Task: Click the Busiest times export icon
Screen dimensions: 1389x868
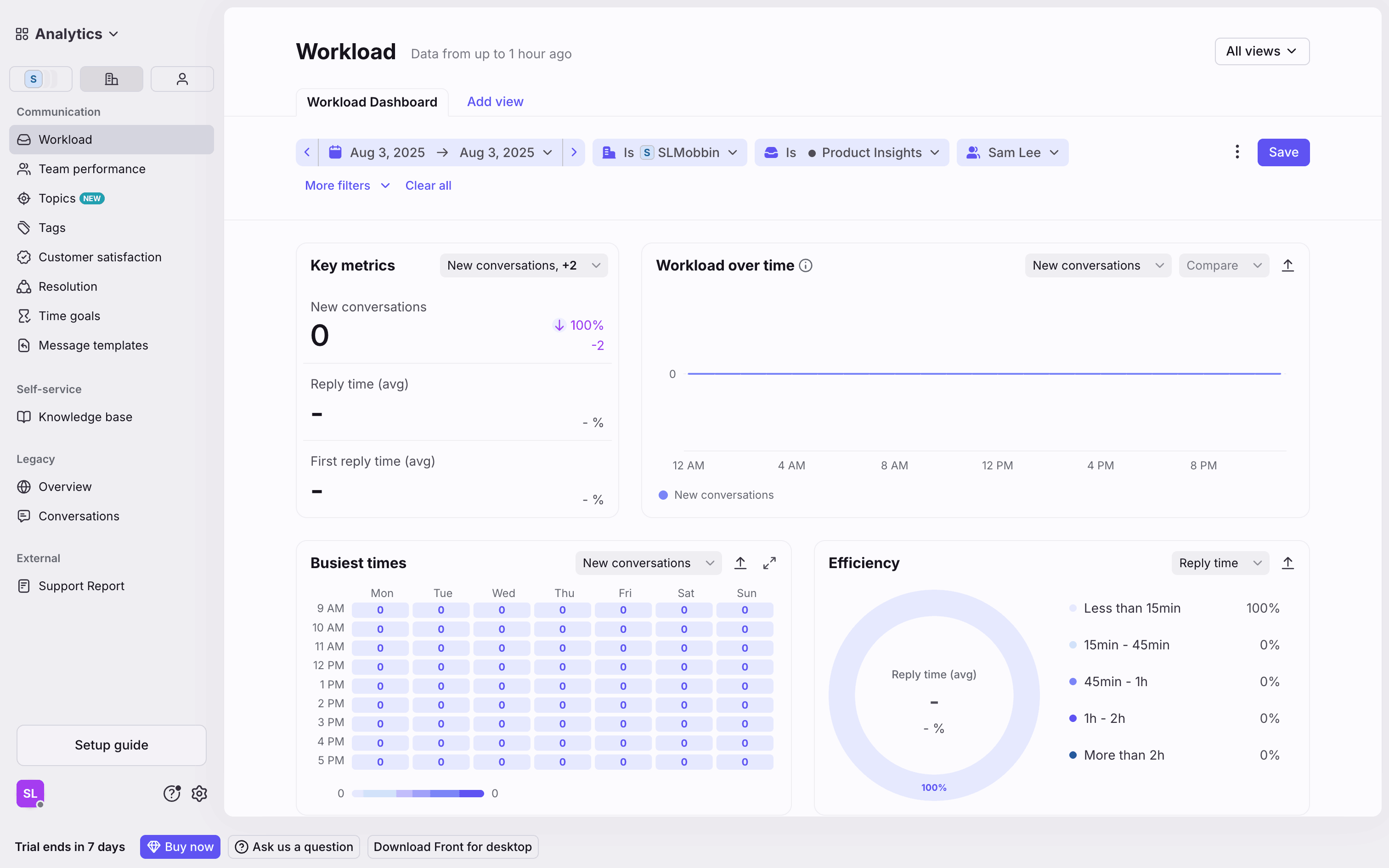Action: [x=740, y=563]
